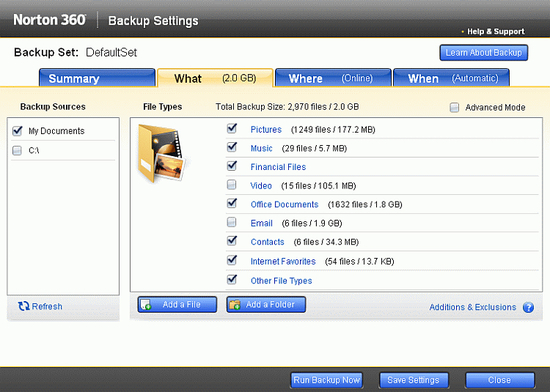Open the Where (Online) tab
Image resolution: width=550 pixels, height=392 pixels.
click(333, 78)
